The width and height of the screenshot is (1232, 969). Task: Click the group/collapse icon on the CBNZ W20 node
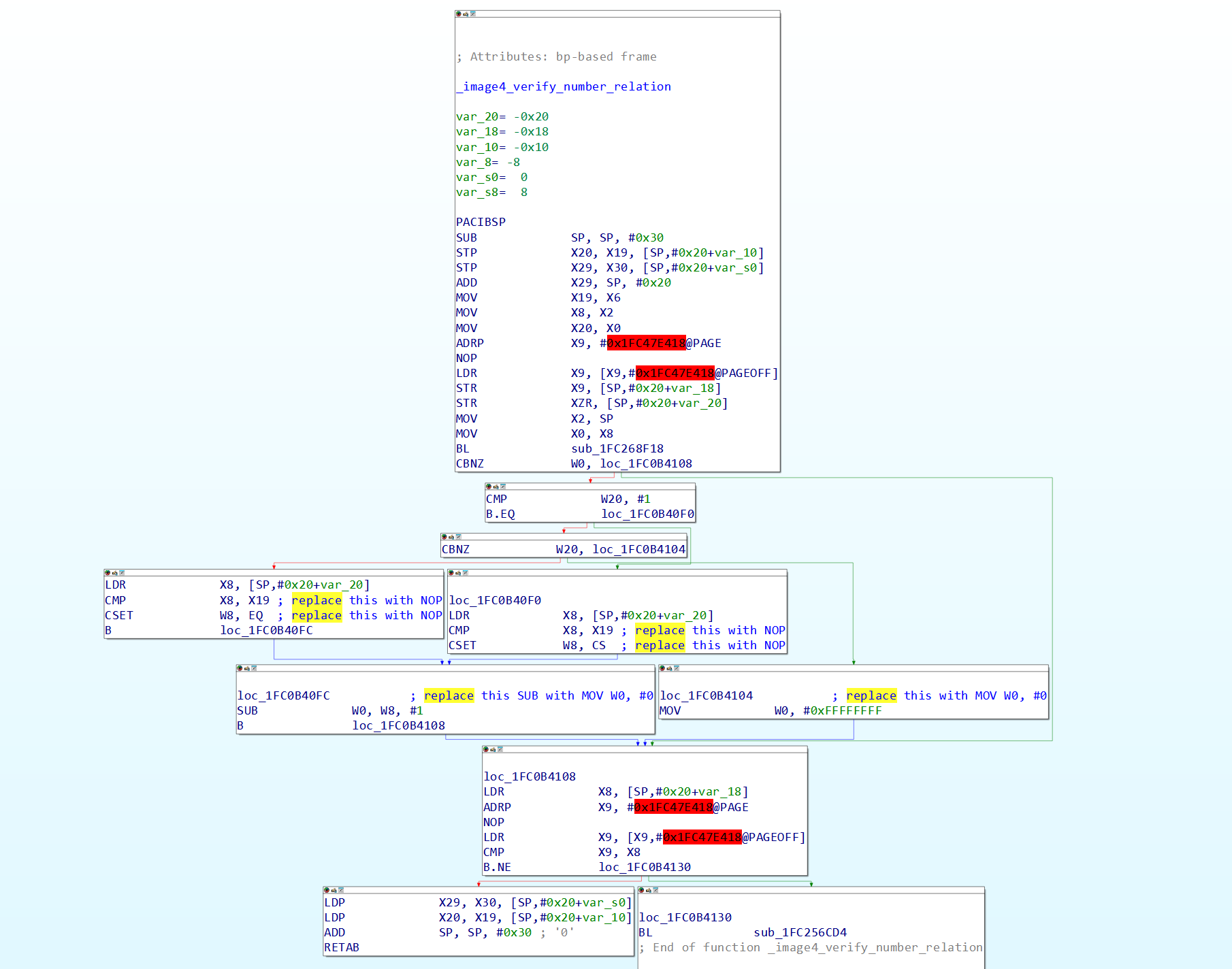459,537
